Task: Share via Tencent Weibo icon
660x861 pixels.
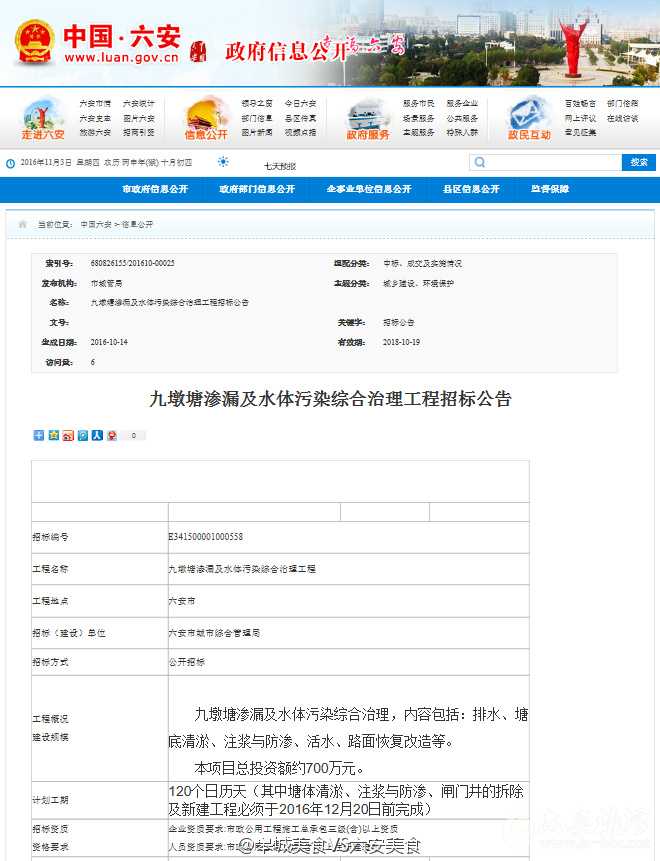Action: pyautogui.click(x=83, y=435)
